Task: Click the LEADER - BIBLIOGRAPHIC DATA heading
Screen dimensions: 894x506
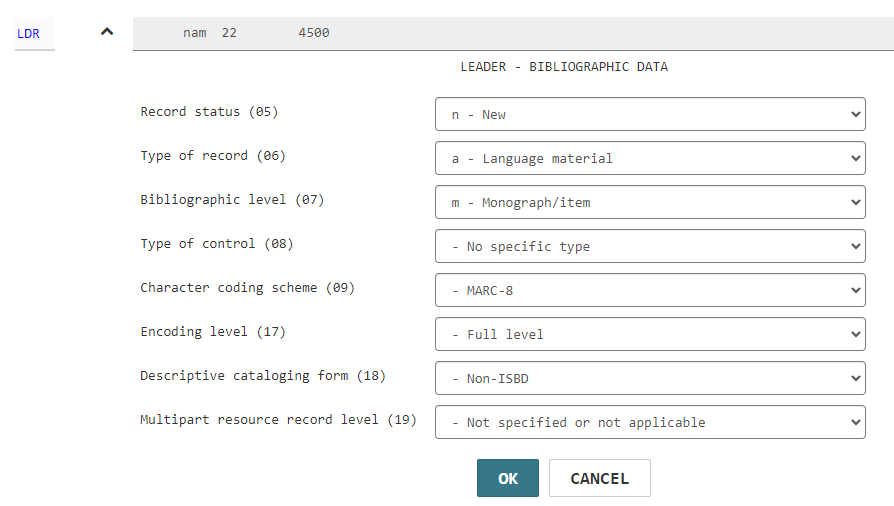Action: coord(564,67)
